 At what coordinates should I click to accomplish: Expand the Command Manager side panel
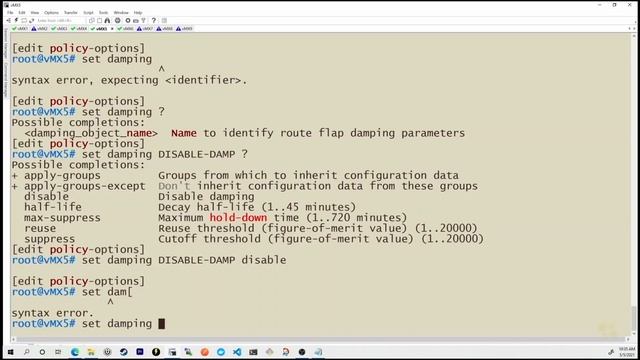(x=6, y=80)
